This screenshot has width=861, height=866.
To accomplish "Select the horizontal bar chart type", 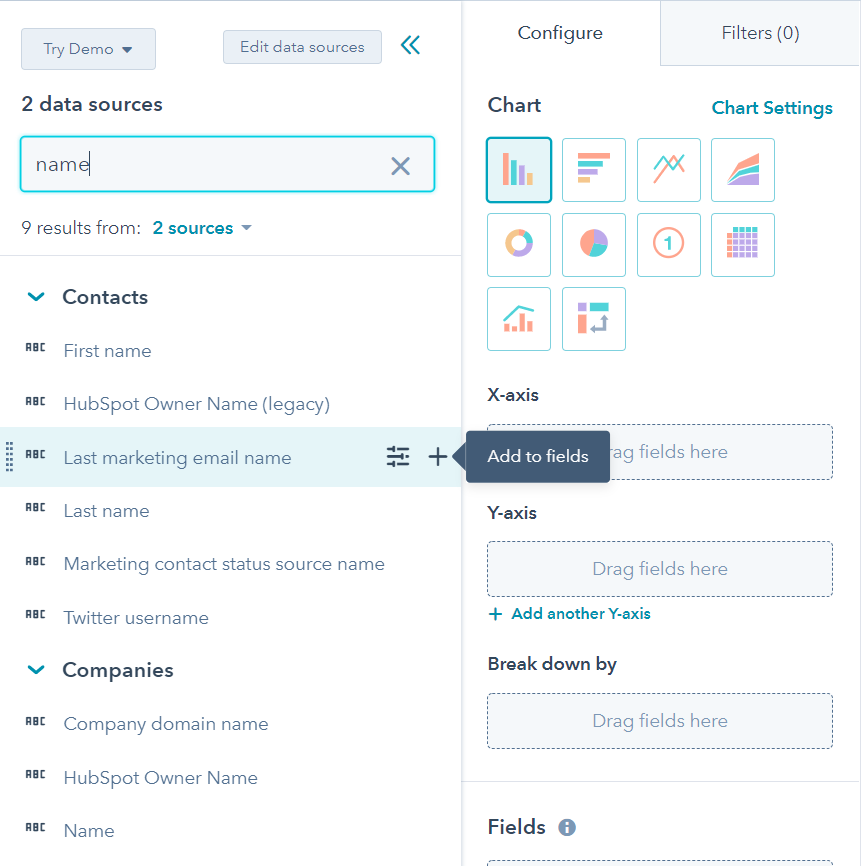I will [x=594, y=170].
